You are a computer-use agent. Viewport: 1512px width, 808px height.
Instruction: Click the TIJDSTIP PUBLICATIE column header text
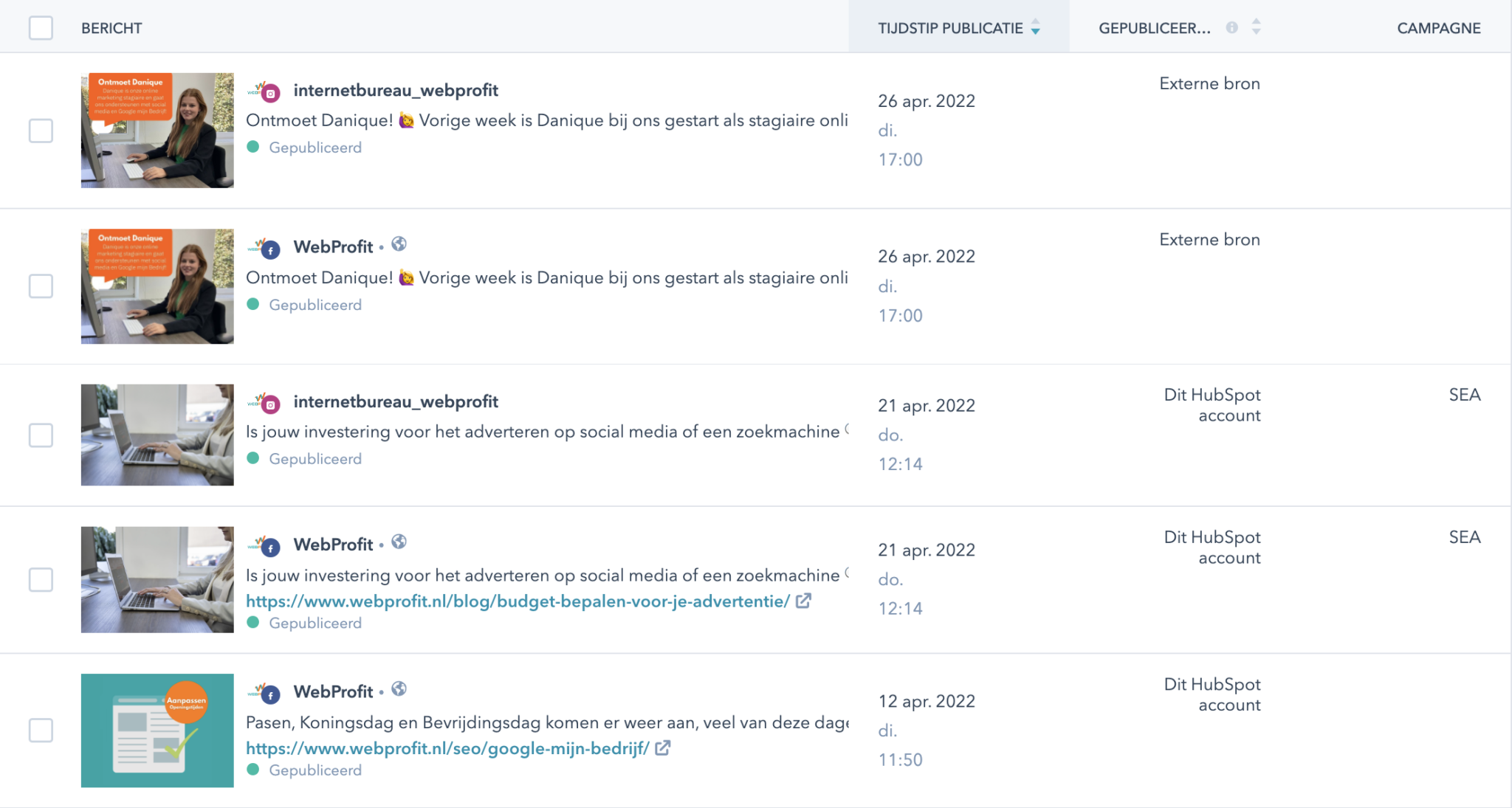(x=950, y=28)
